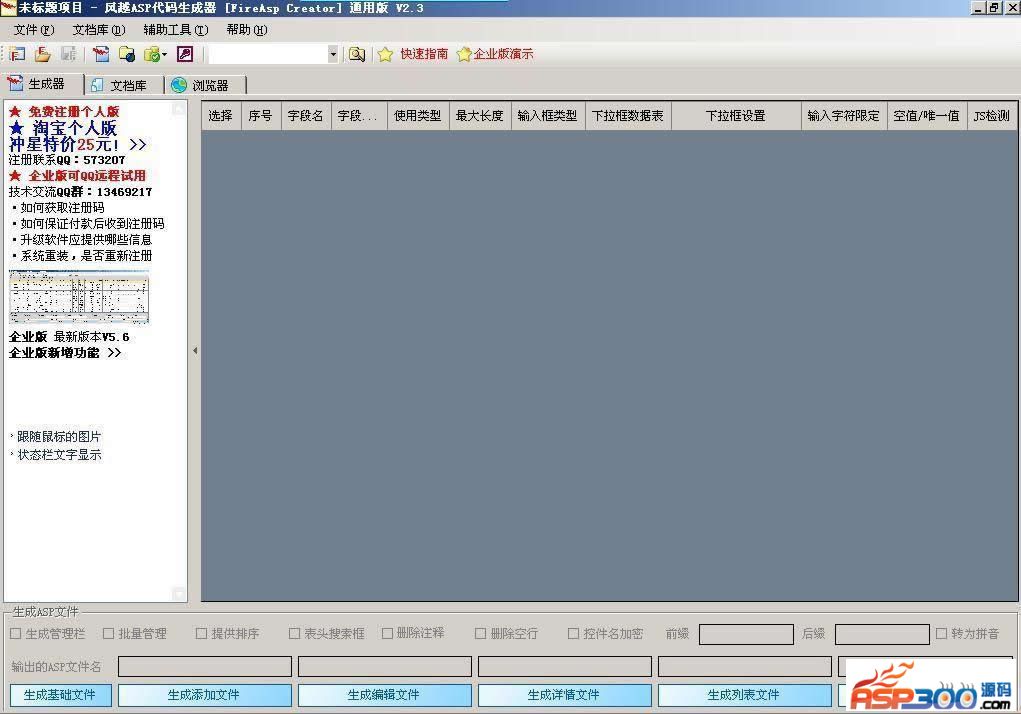This screenshot has width=1021, height=714.
Task: Click the folder with globe toolbar icon
Action: click(127, 54)
